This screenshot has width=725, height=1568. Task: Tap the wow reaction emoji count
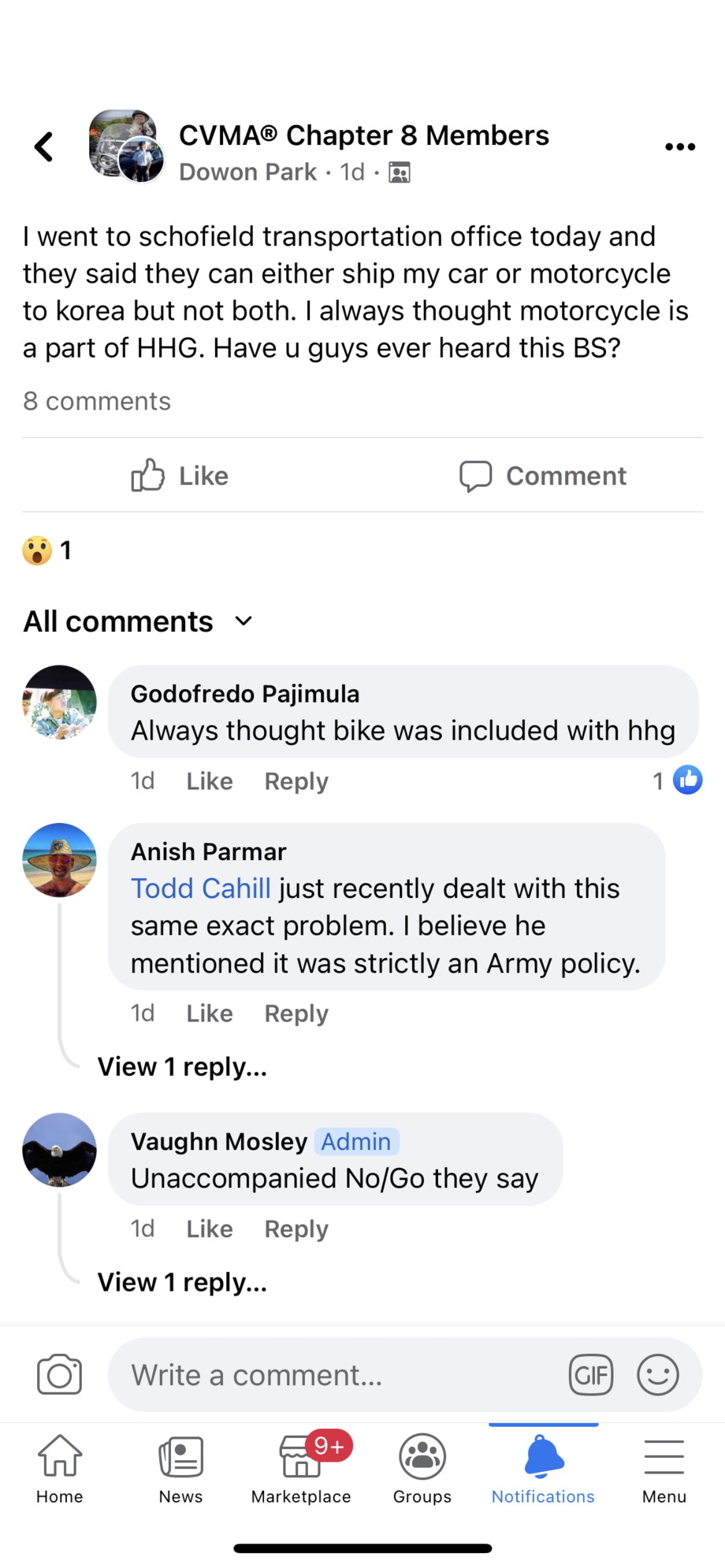pos(47,550)
